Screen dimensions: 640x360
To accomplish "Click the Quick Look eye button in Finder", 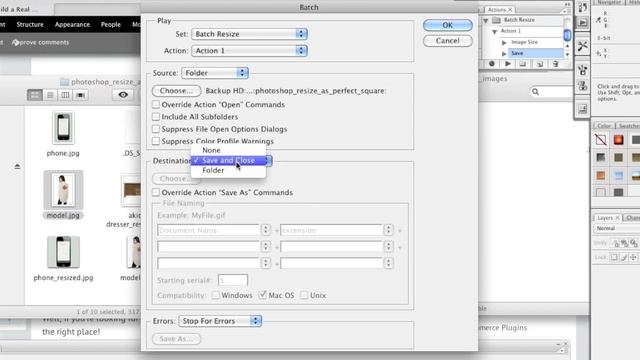I will pyautogui.click(x=123, y=95).
